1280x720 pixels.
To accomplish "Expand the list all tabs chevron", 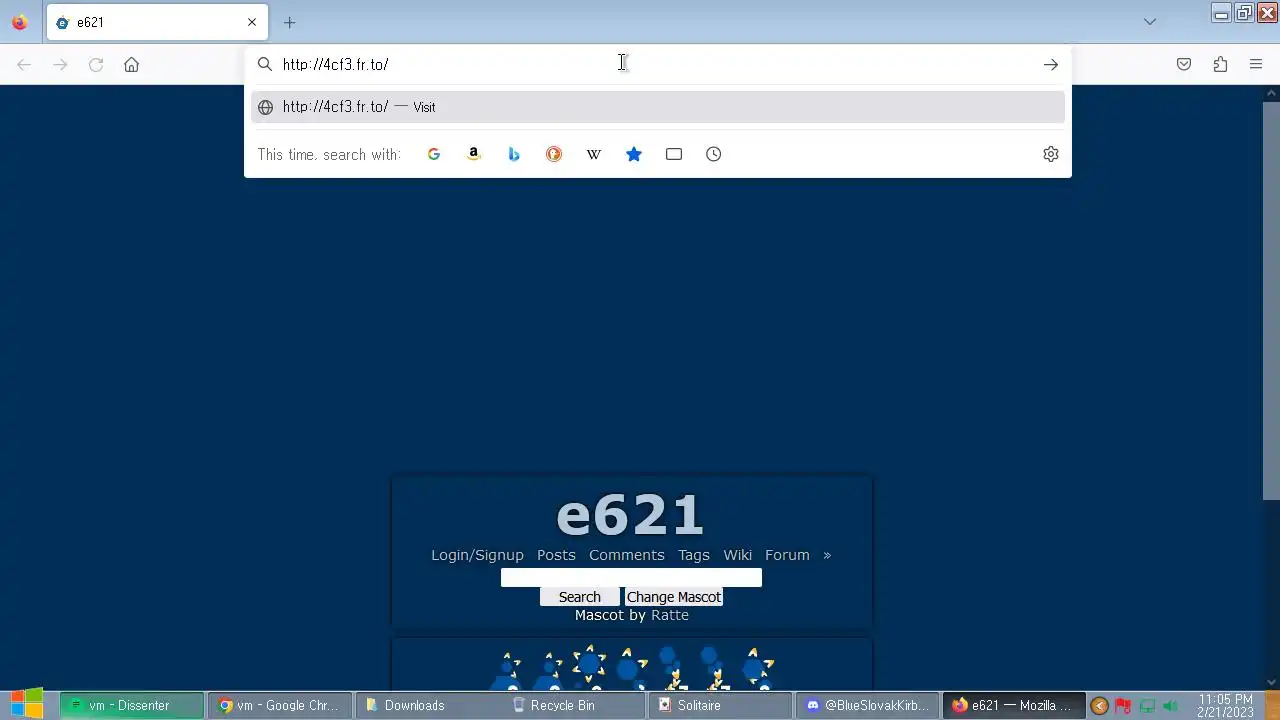I will tap(1150, 22).
